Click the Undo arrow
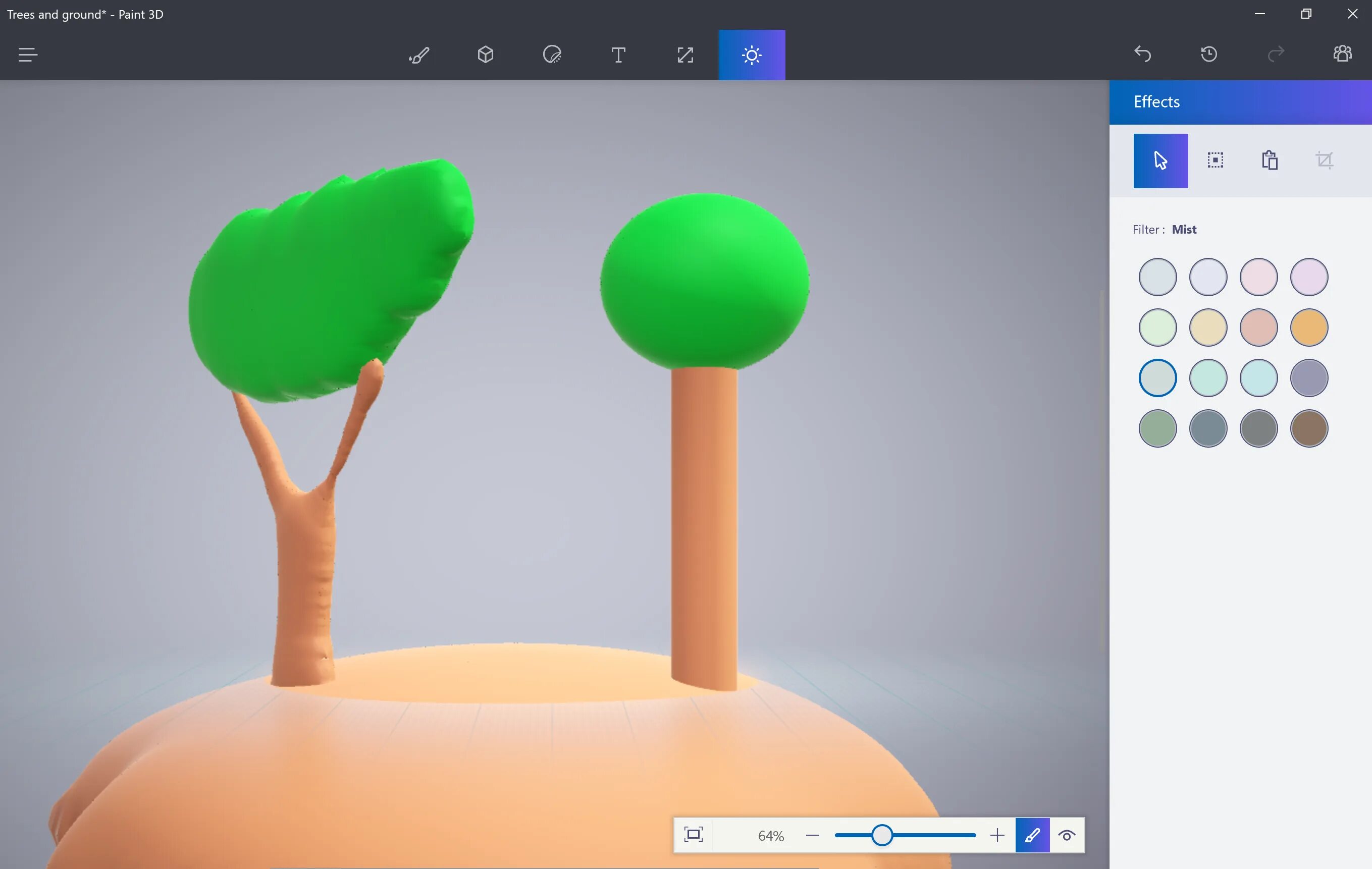The image size is (1372, 869). pos(1142,54)
